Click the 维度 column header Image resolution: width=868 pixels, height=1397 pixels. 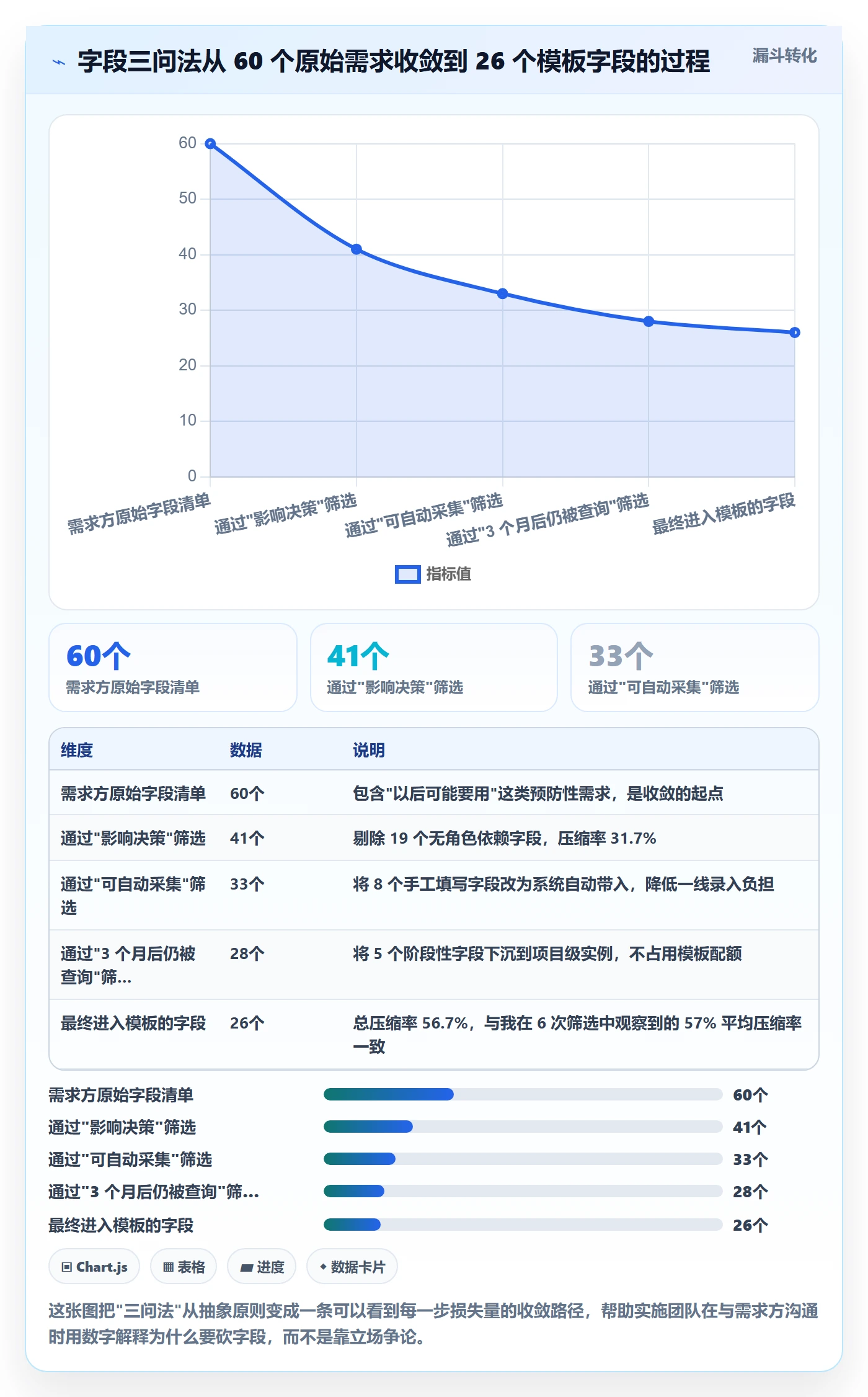[x=77, y=750]
